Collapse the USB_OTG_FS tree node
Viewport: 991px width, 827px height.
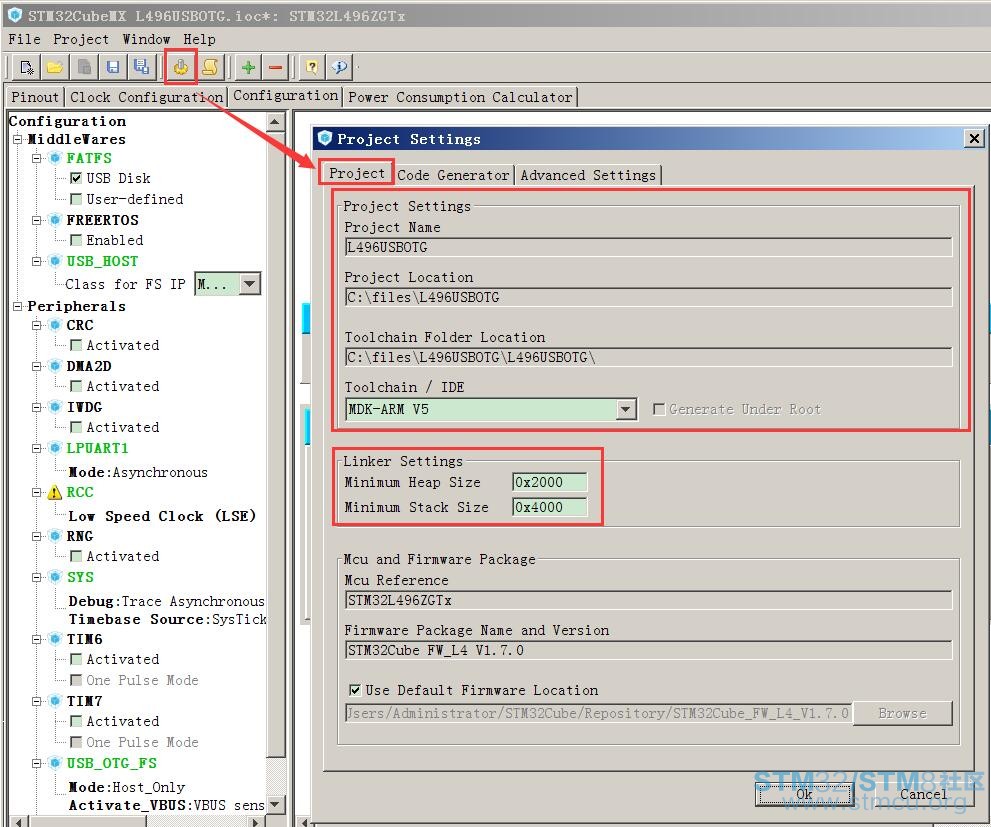pos(37,763)
